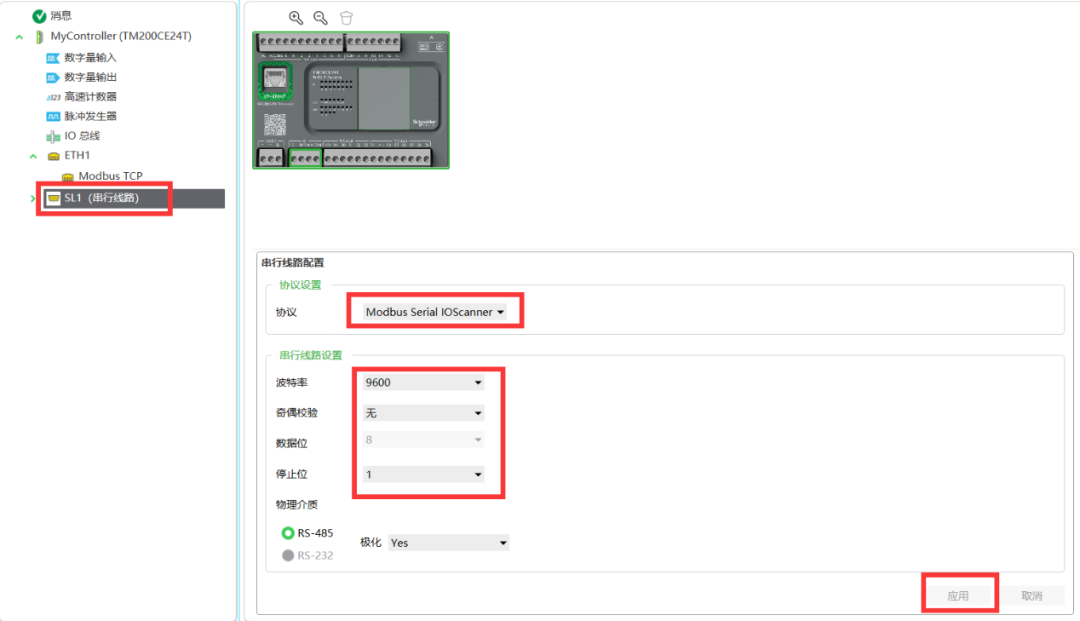Select the RS-485 radio button
The height and width of the screenshot is (621, 1080).
(288, 533)
